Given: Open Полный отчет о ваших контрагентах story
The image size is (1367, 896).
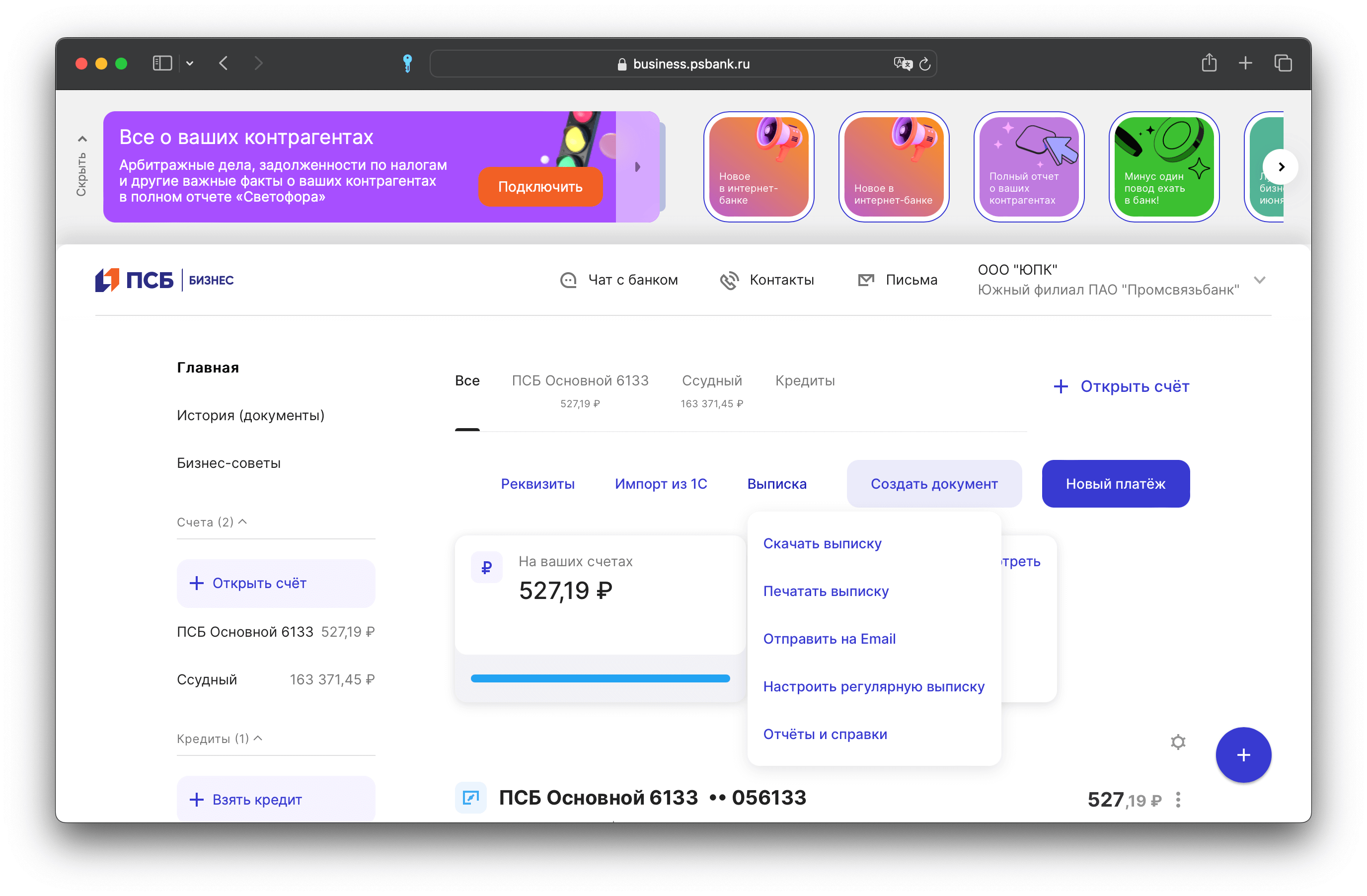Looking at the screenshot, I should click(1028, 166).
